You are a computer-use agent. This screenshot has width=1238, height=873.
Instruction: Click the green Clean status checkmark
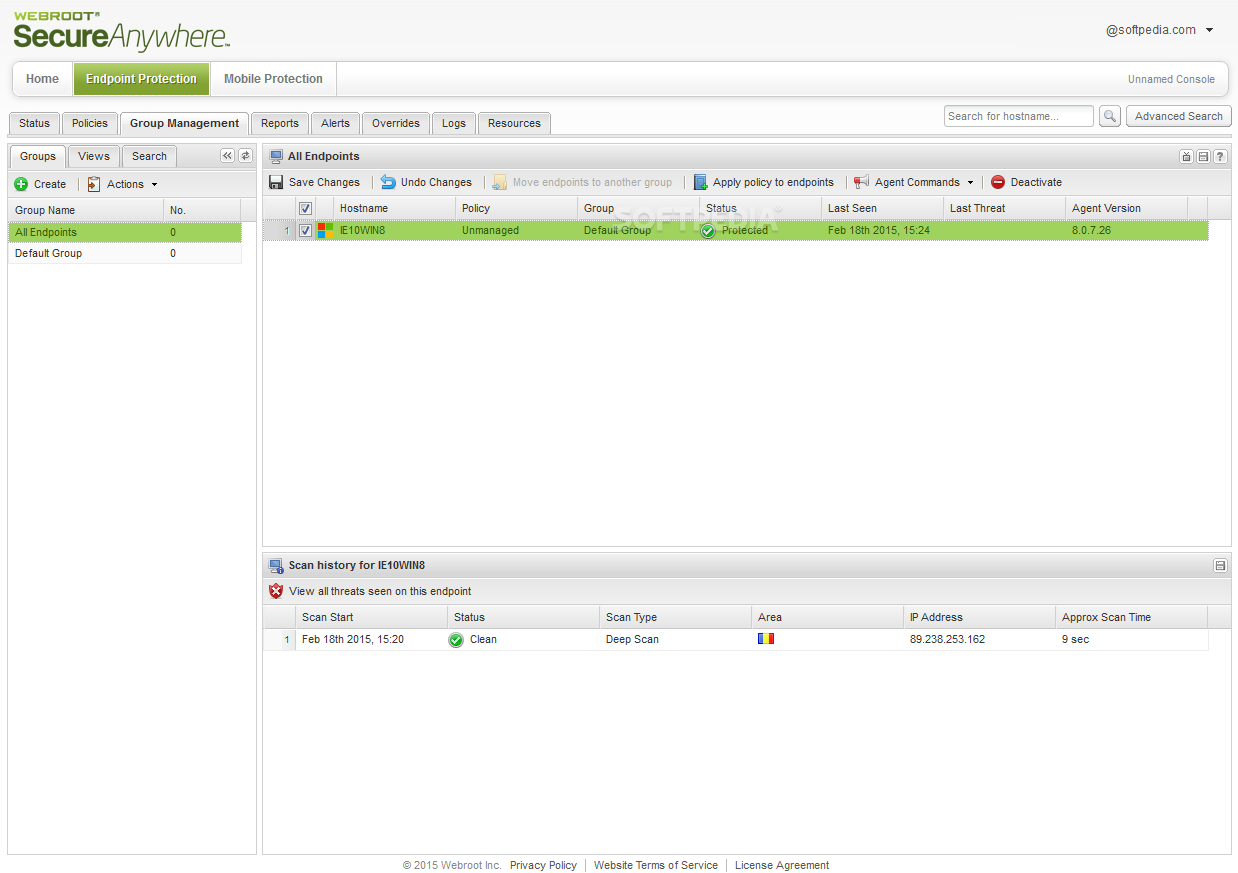[x=456, y=639]
